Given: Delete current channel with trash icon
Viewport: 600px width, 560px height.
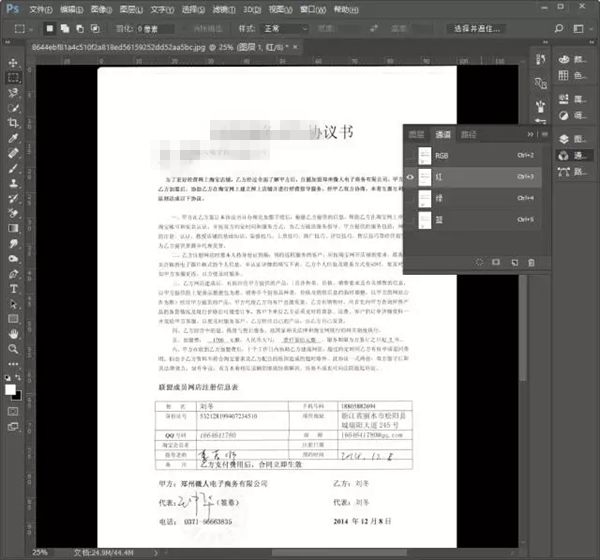Looking at the screenshot, I should tap(531, 262).
